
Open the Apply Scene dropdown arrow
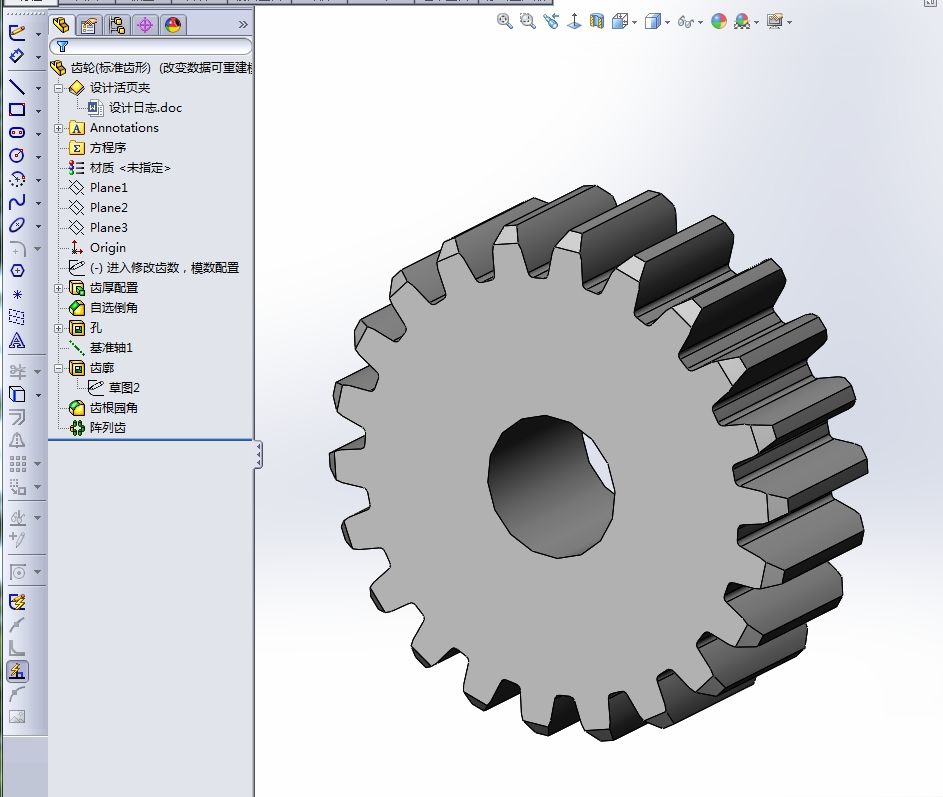757,23
